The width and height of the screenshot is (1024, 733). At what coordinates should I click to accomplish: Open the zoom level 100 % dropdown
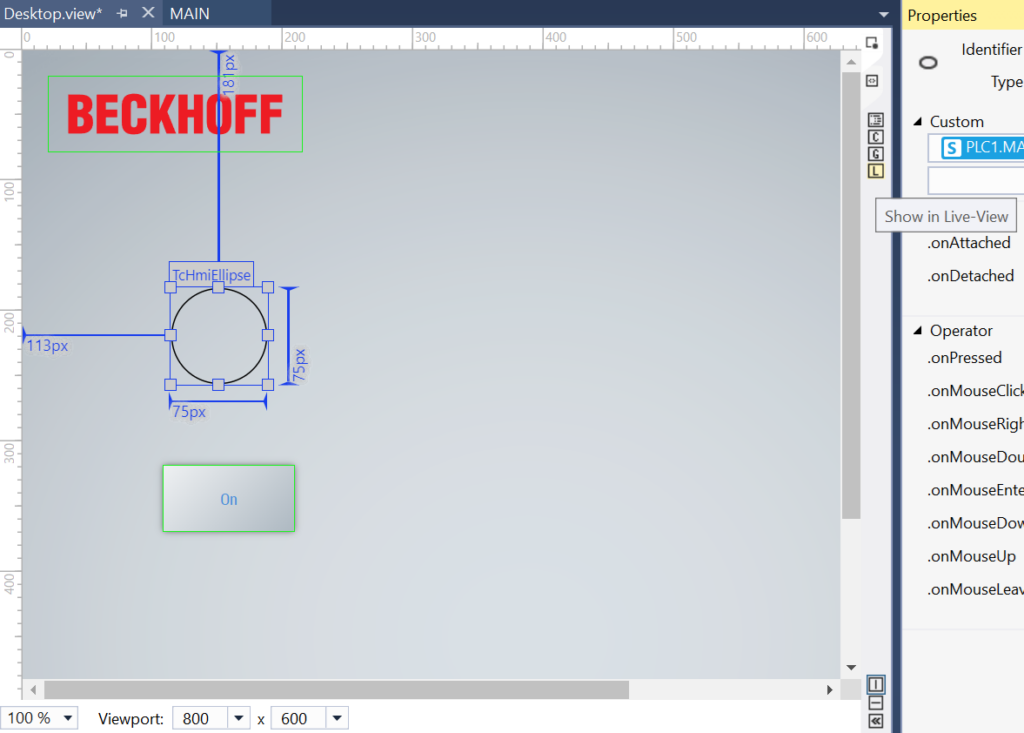click(x=68, y=719)
